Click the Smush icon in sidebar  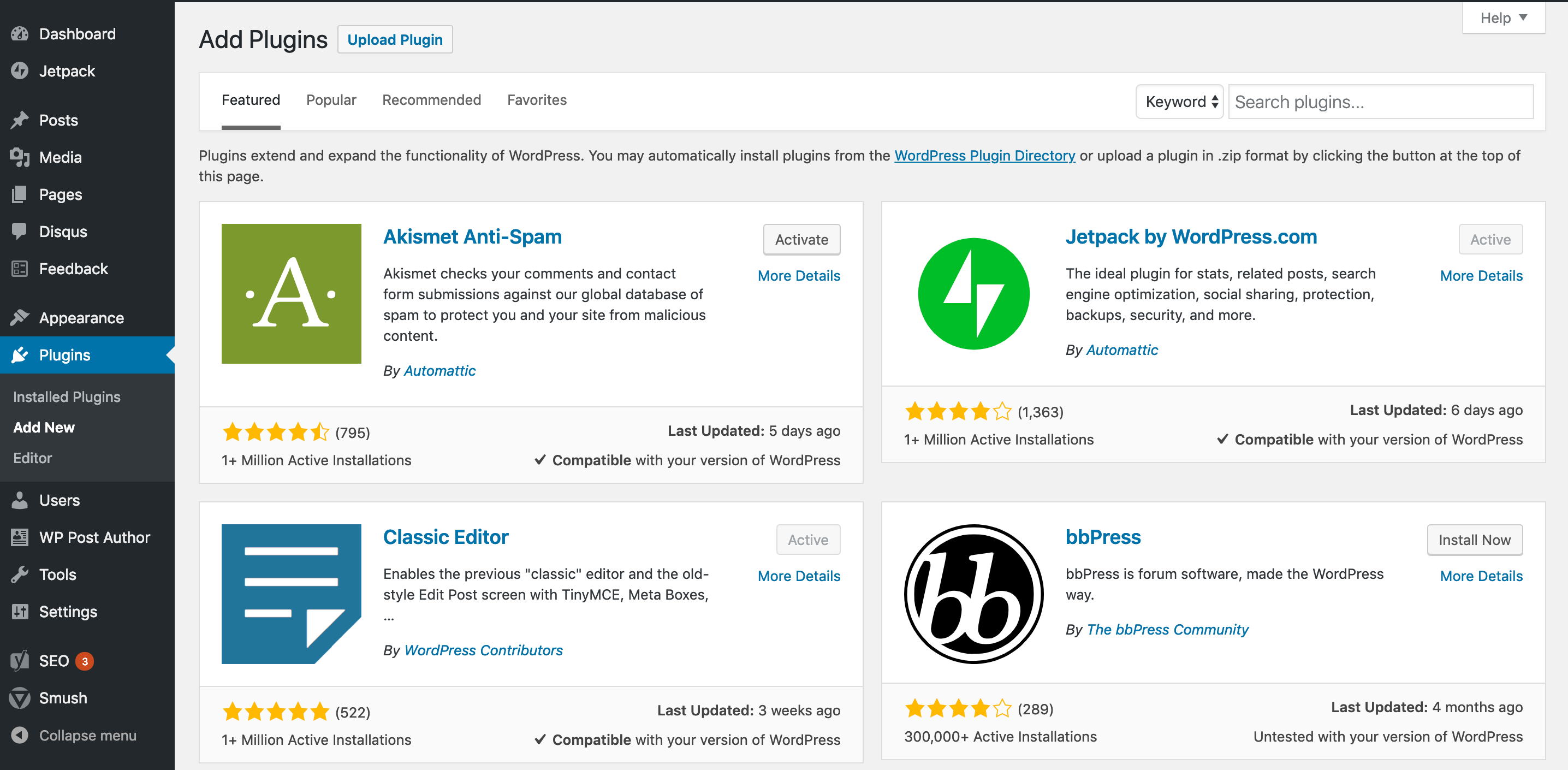(20, 698)
